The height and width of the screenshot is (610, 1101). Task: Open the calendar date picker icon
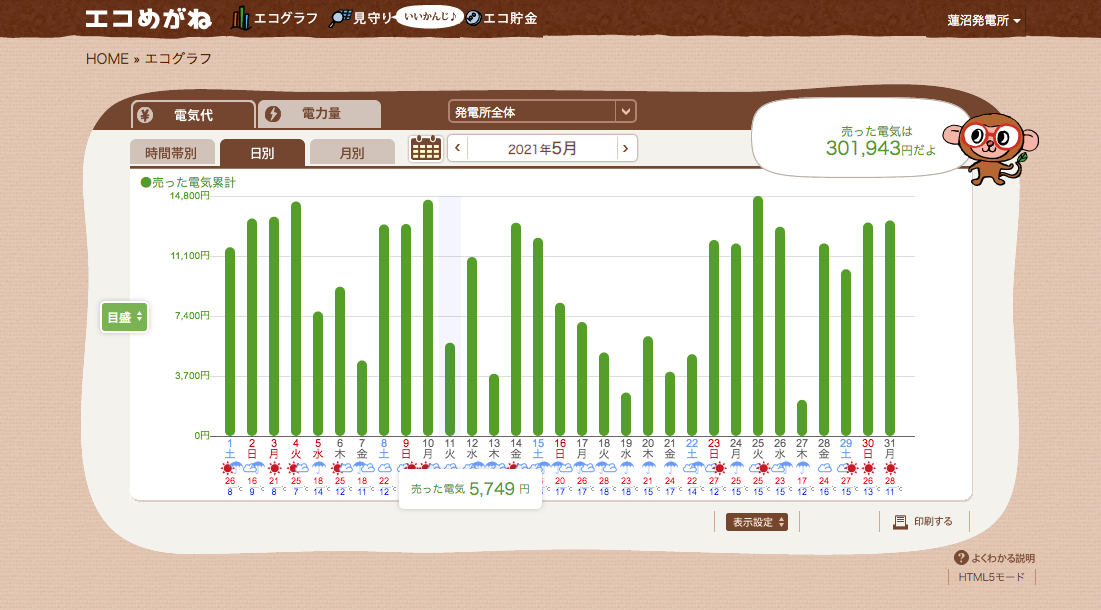point(426,149)
